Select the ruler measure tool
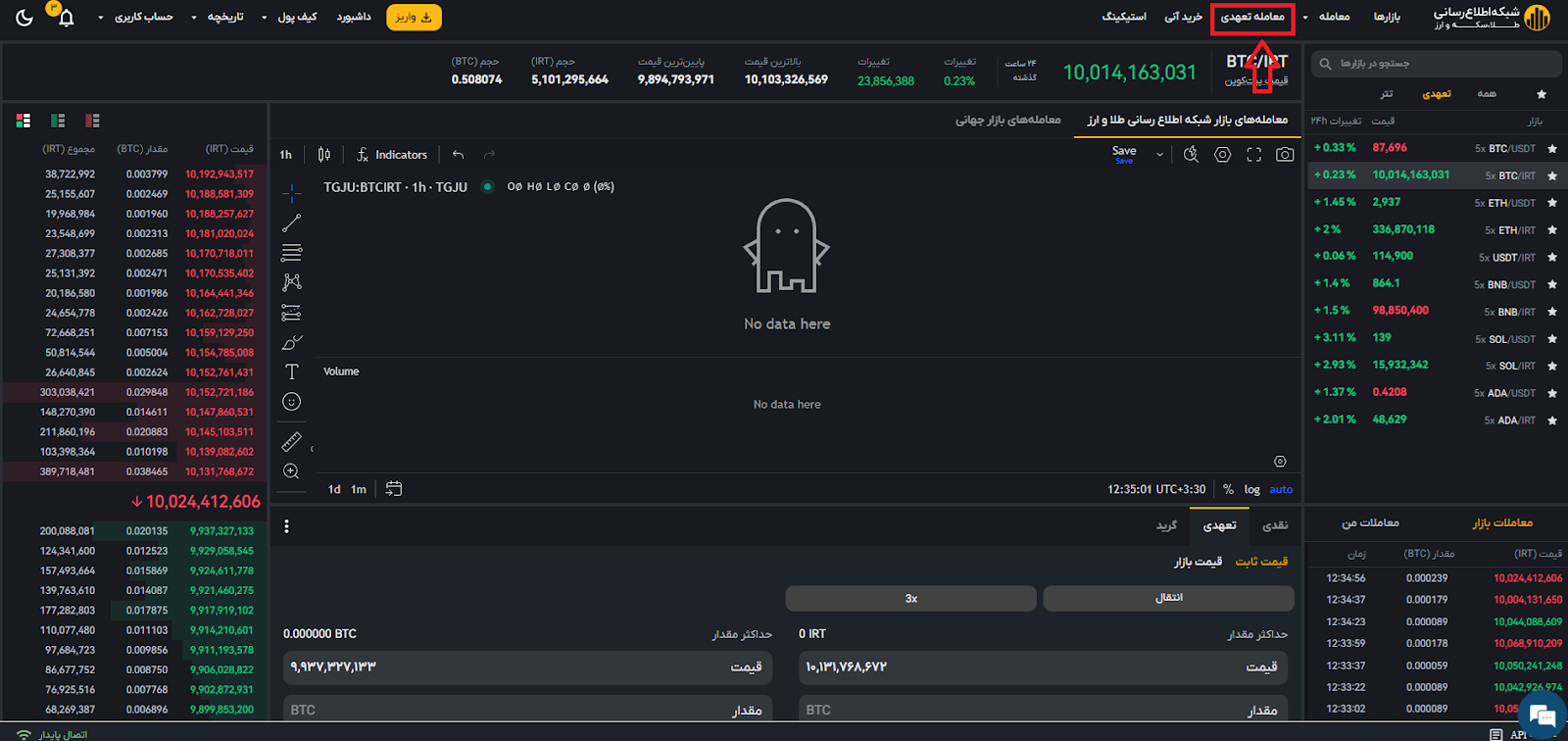Viewport: 1568px width, 741px height. tap(292, 442)
